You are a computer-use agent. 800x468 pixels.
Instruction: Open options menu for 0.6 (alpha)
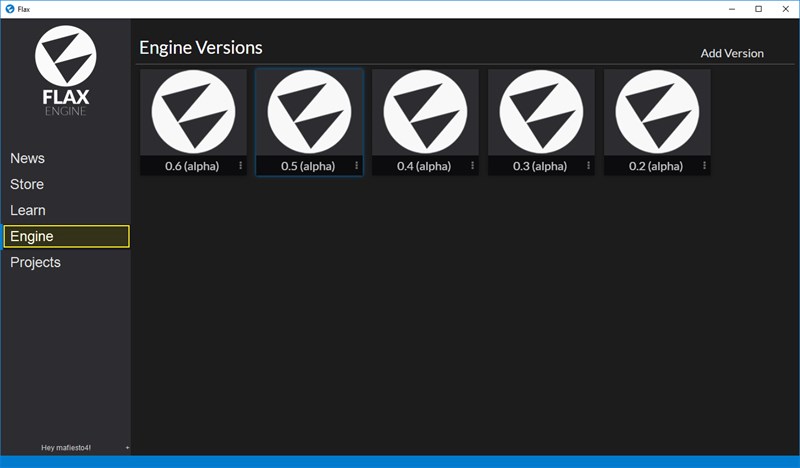pos(240,165)
